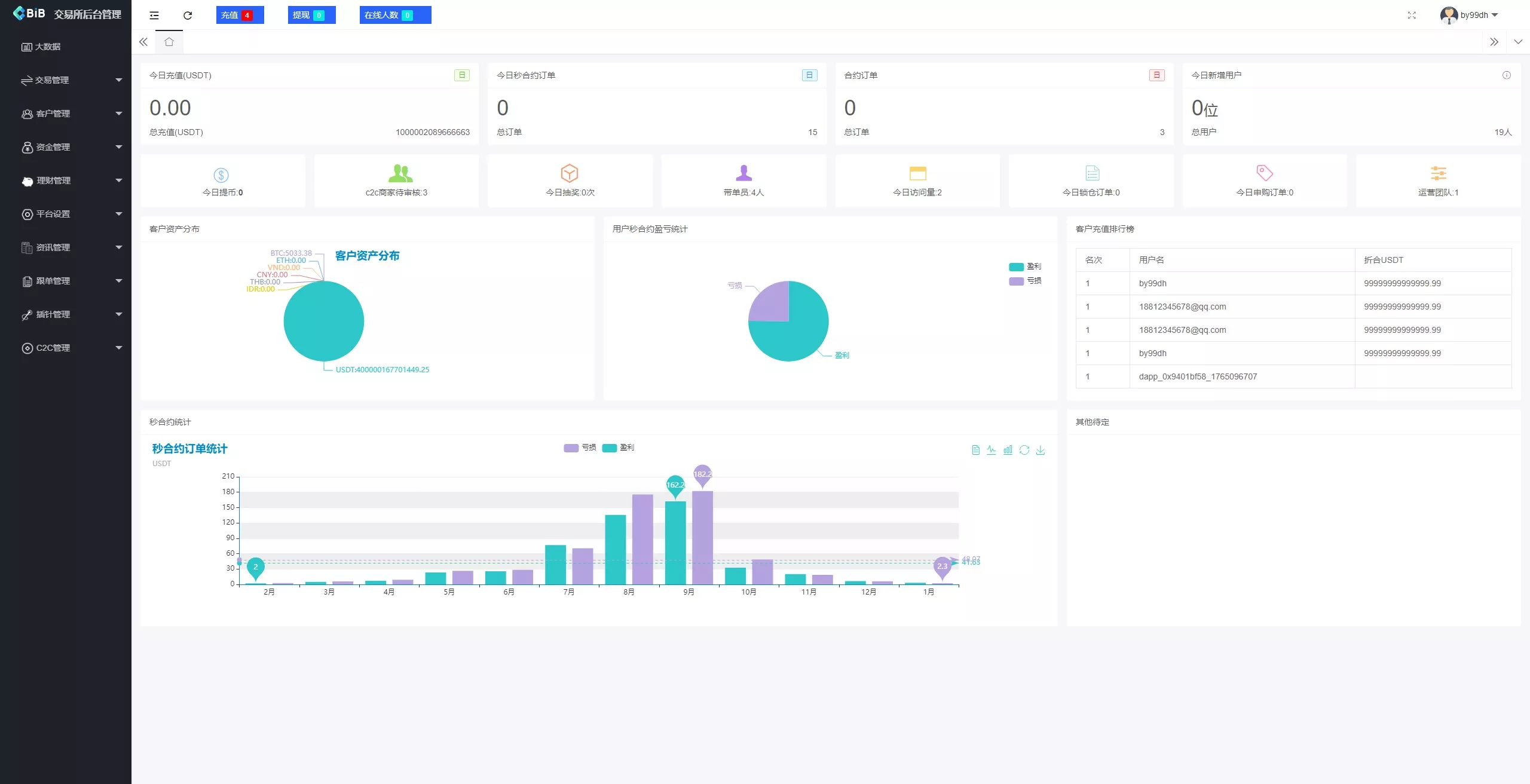Click the page refresh icon
The height and width of the screenshot is (784, 1530).
188,16
